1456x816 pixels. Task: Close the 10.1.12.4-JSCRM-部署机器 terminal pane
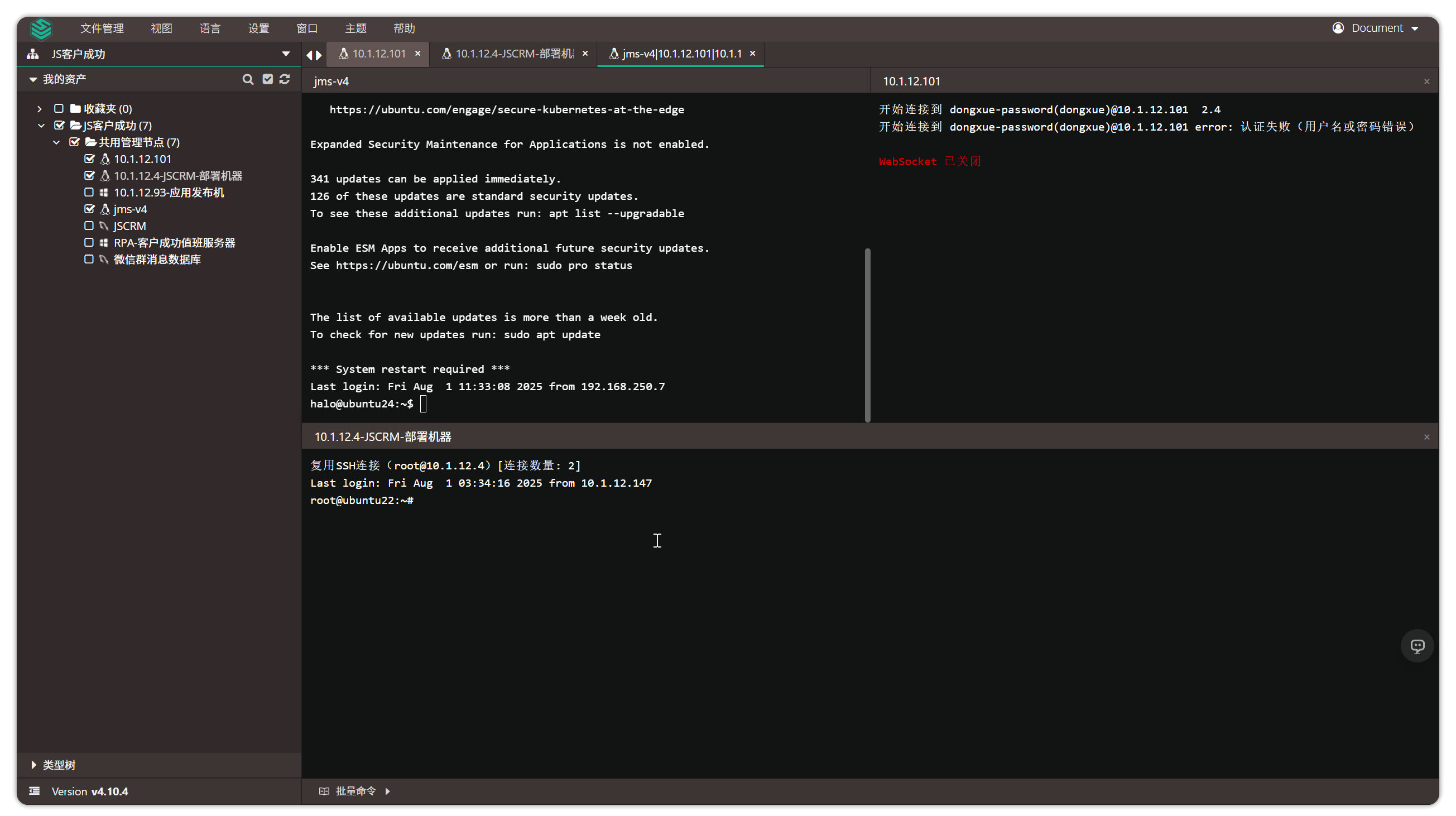click(1426, 437)
